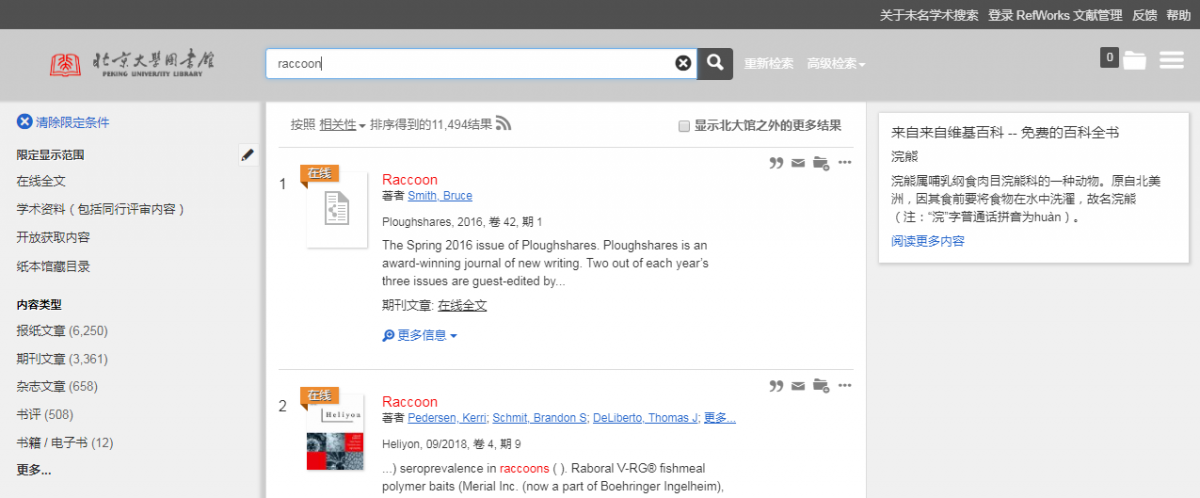
Task: Click Ploughshares, 2016, 卷 42, 期 1 text
Action: click(x=462, y=221)
